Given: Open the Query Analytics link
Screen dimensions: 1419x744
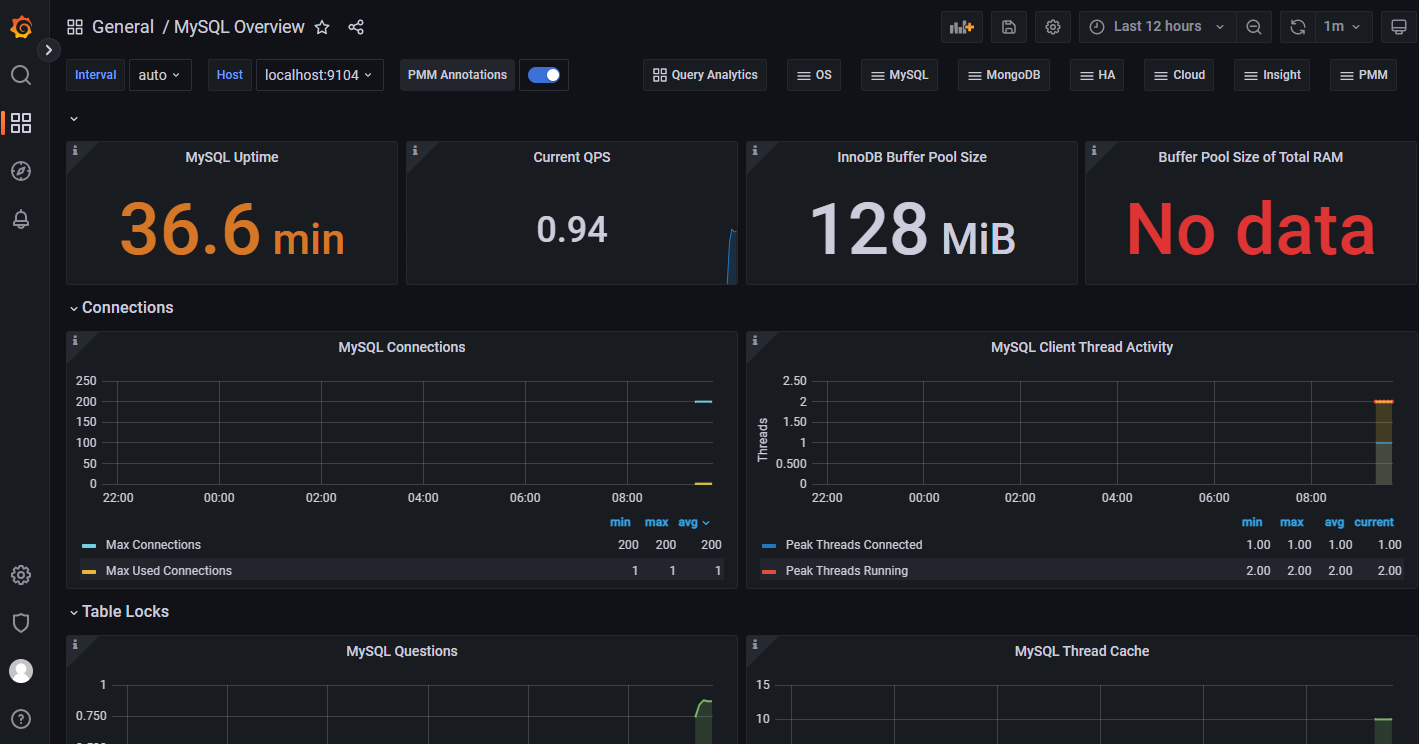Looking at the screenshot, I should [x=705, y=75].
